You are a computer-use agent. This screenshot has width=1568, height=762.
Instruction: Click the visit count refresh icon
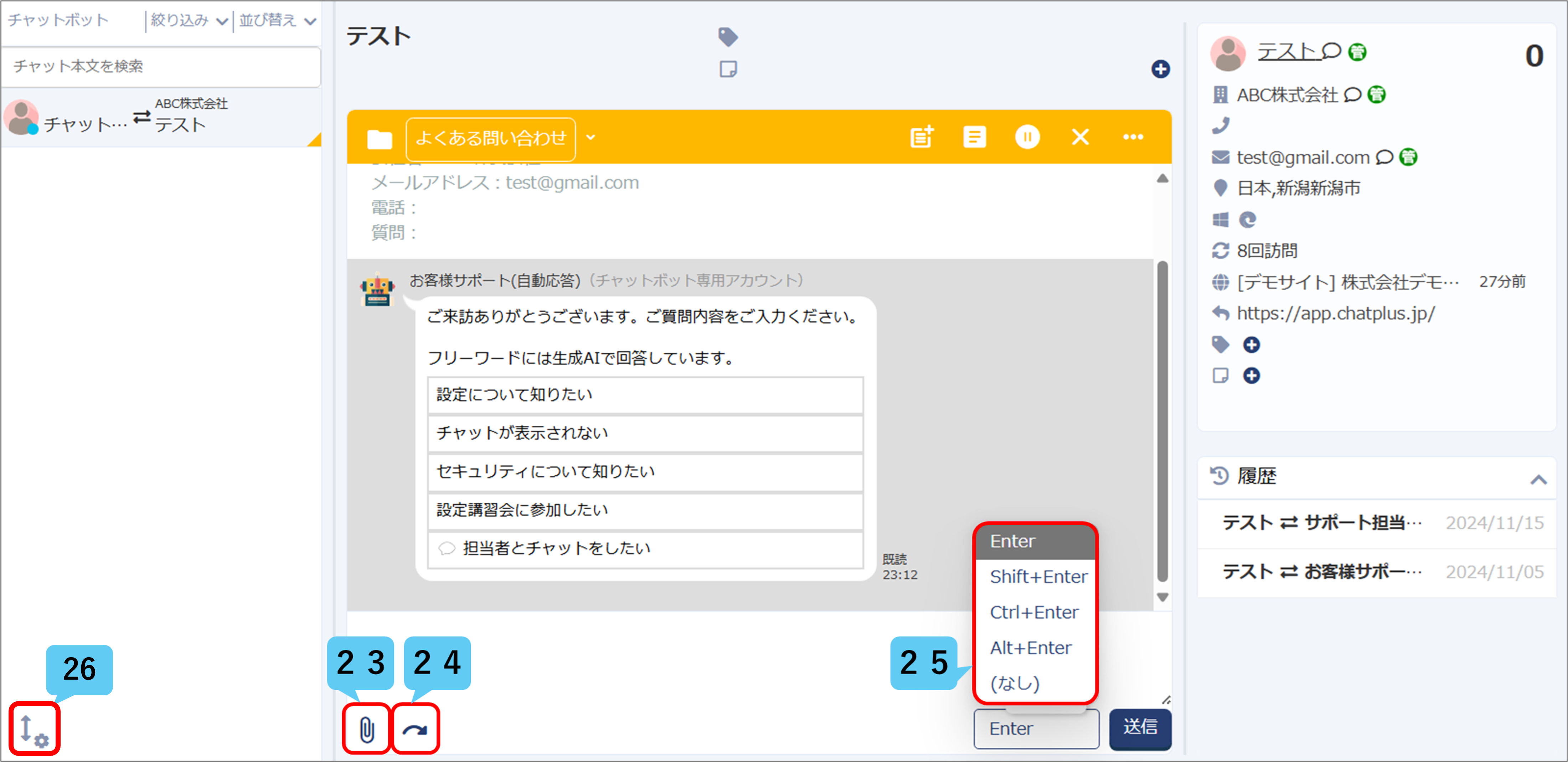[1221, 250]
